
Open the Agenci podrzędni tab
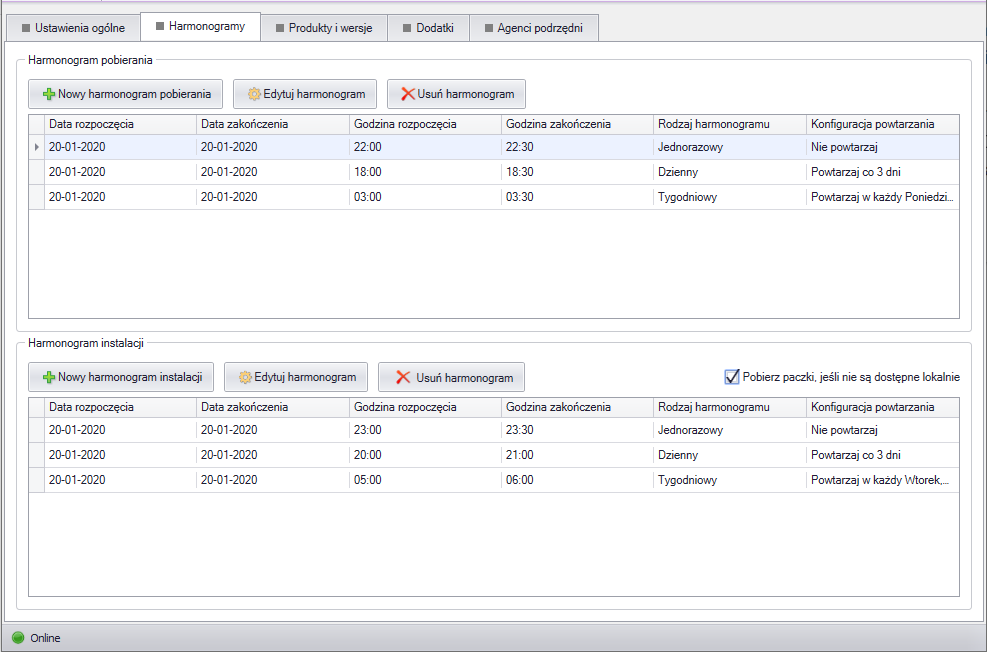coord(534,28)
